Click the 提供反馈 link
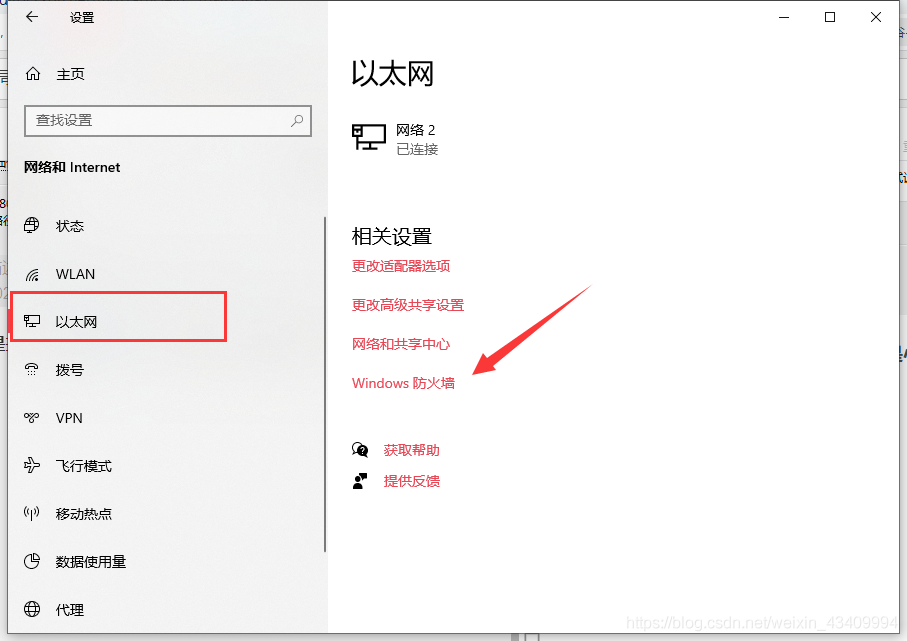This screenshot has width=907, height=641. coord(412,481)
